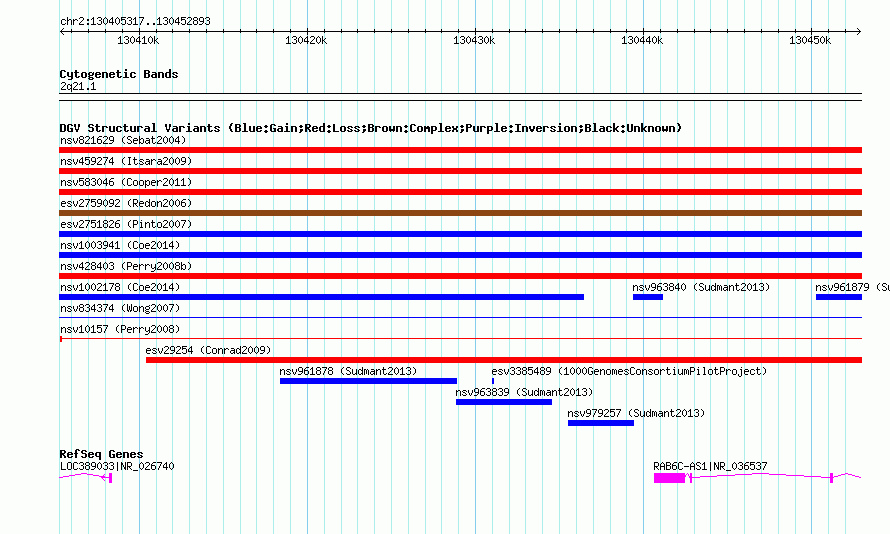Screen dimensions: 890x534
Task: Click the nsv1003941 (Coe2014) label
Action: tap(120, 245)
